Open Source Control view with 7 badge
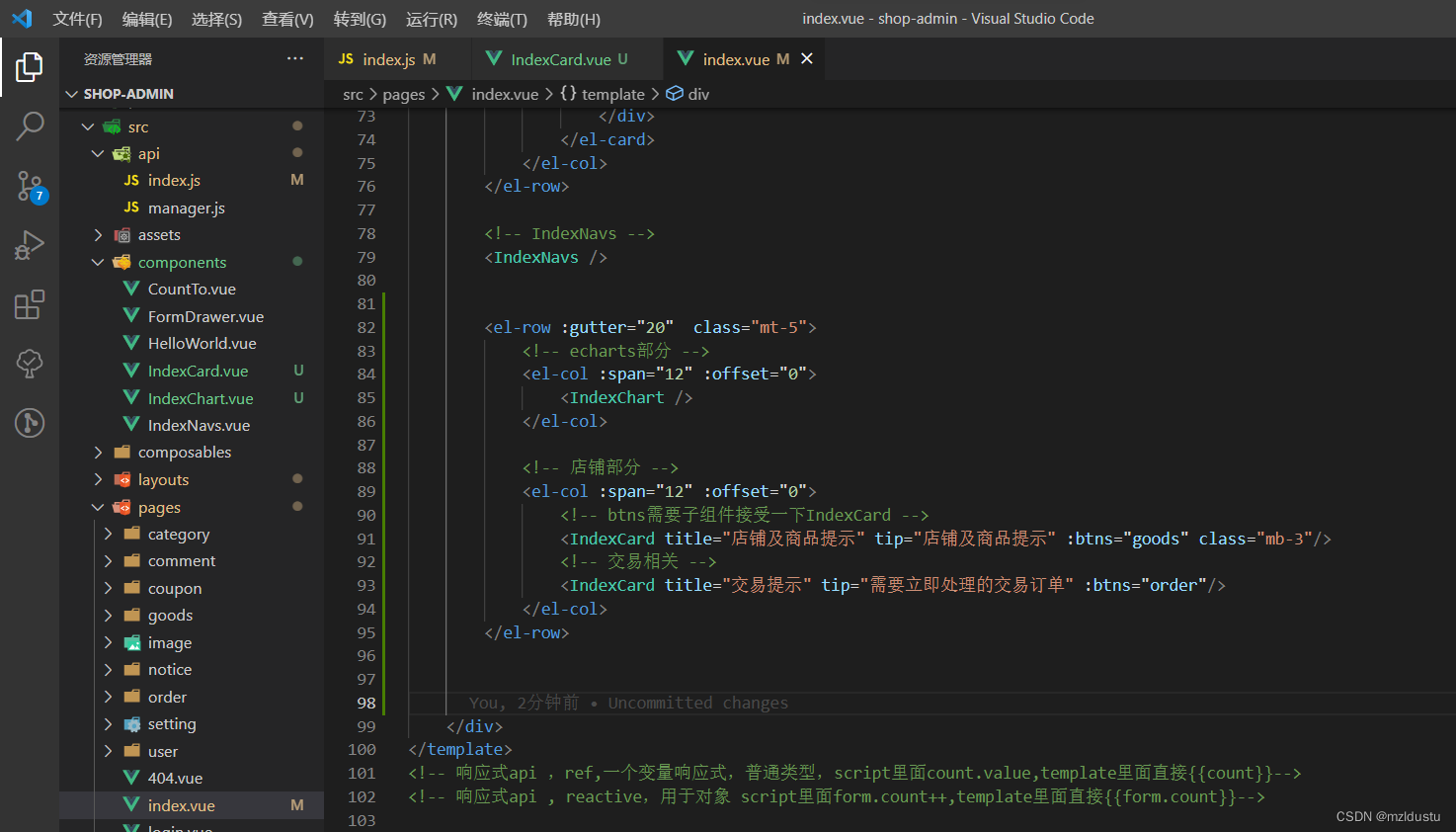This screenshot has width=1456, height=832. (x=30, y=186)
